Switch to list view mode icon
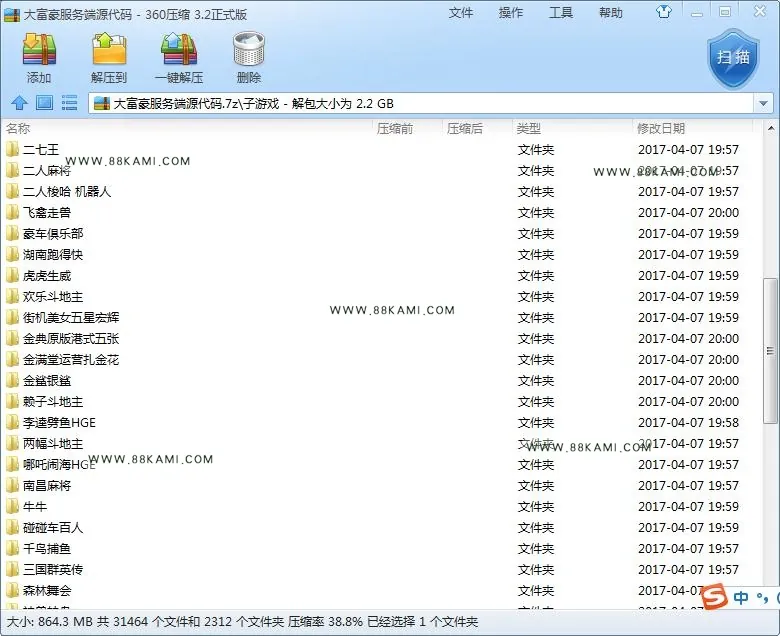Screen dimensions: 780x636 (69, 103)
